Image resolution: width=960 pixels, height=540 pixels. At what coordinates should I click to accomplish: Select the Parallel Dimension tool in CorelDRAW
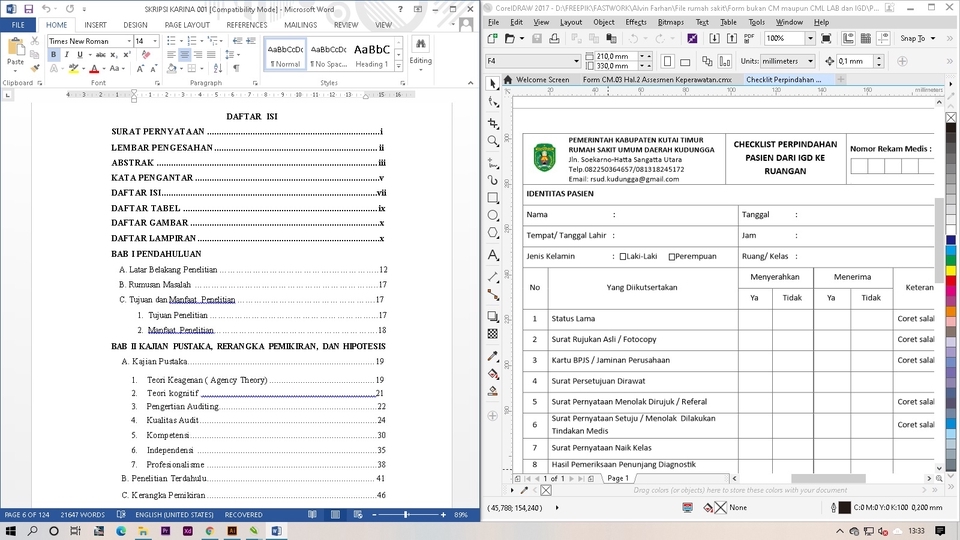(x=493, y=277)
